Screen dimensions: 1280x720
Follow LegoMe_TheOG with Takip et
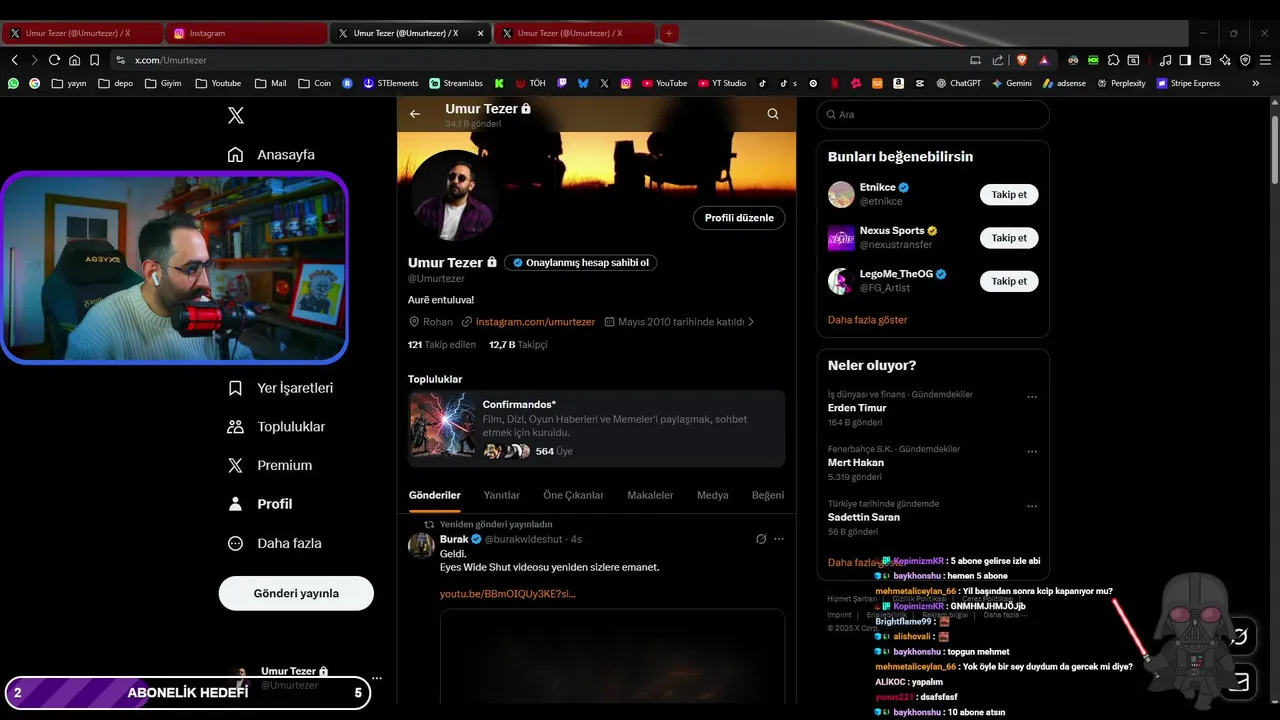pyautogui.click(x=1009, y=281)
